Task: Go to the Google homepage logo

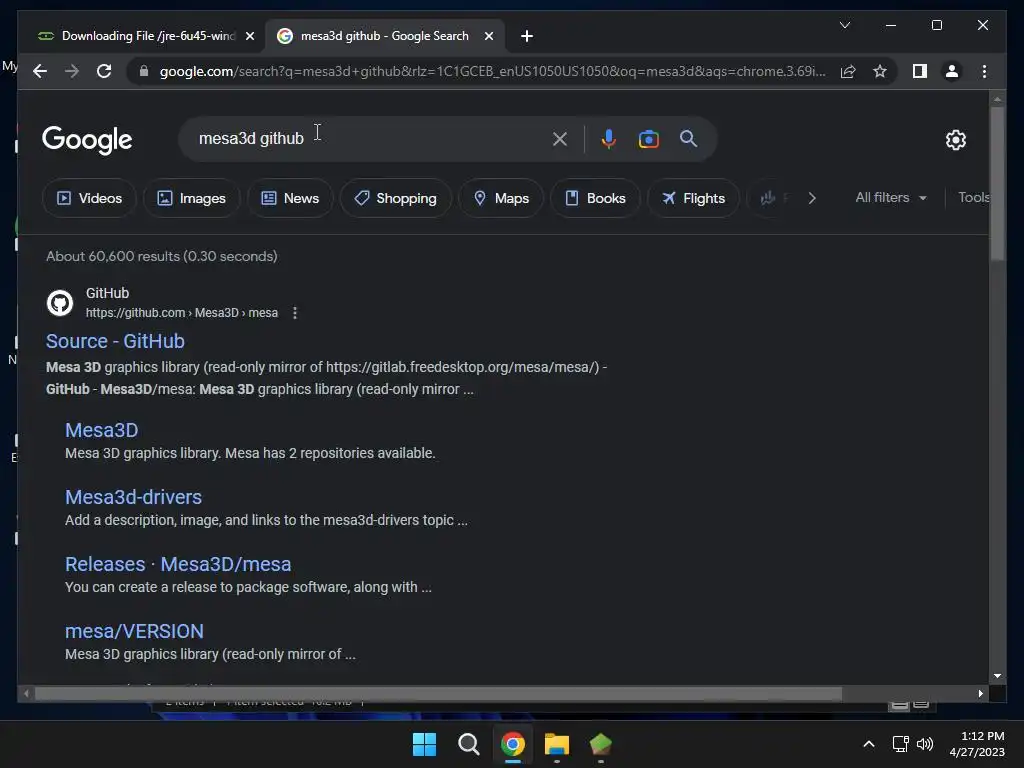Action: point(87,140)
